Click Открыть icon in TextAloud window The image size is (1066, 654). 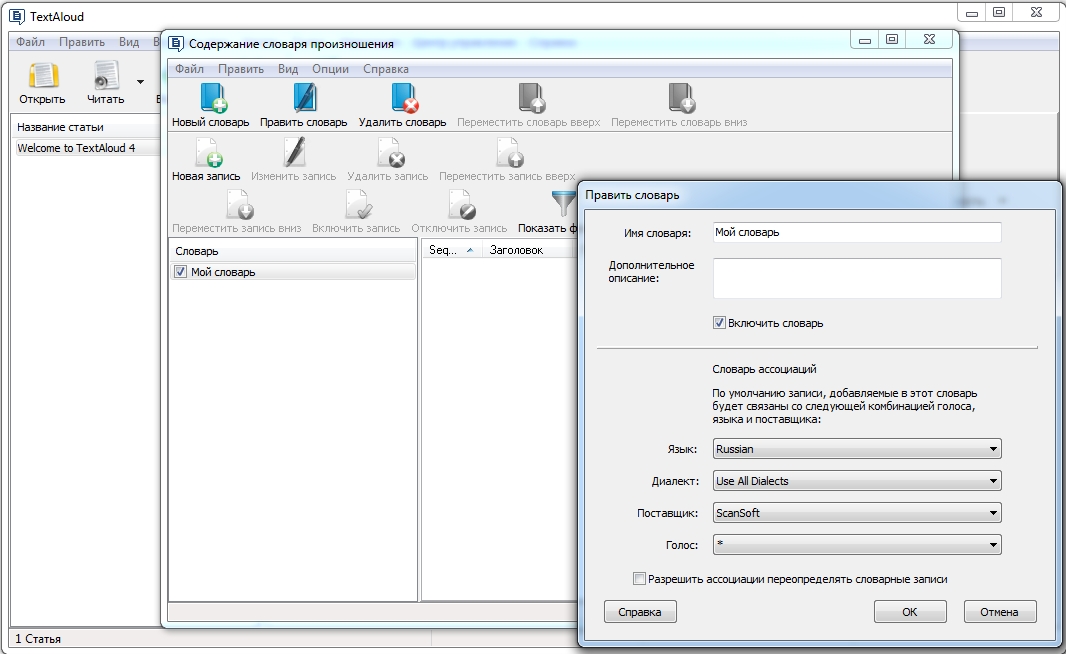point(43,75)
